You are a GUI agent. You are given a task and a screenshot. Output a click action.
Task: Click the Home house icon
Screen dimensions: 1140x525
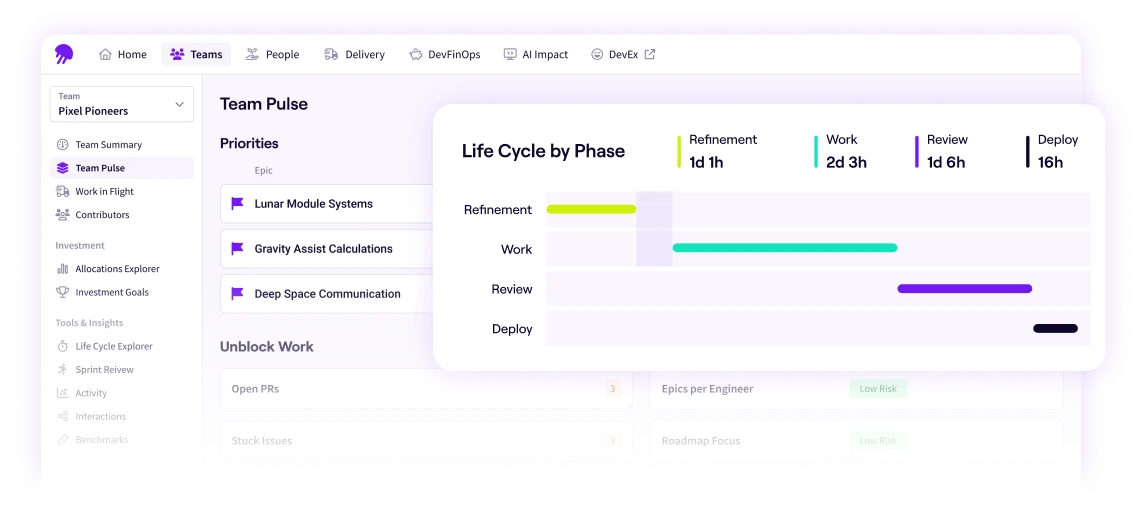[x=105, y=54]
